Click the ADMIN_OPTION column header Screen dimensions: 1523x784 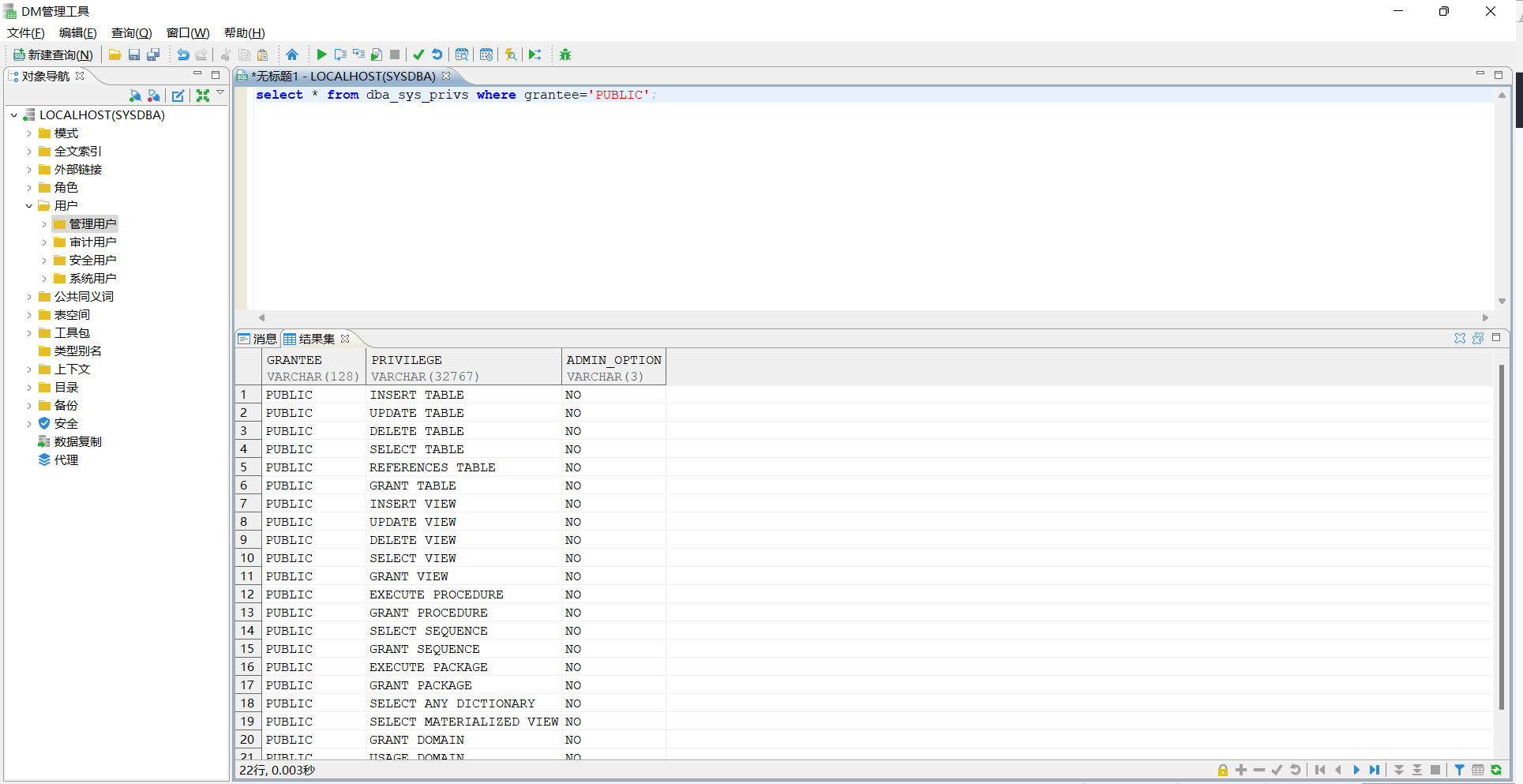click(x=613, y=367)
